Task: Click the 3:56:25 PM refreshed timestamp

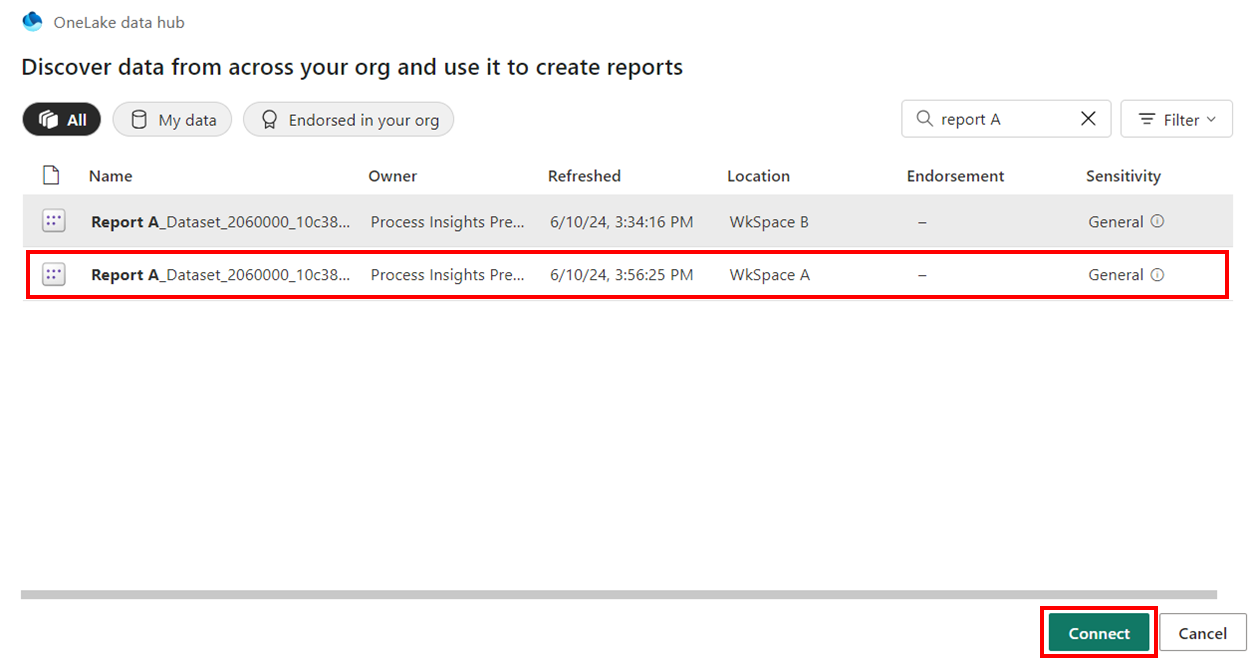Action: (621, 275)
